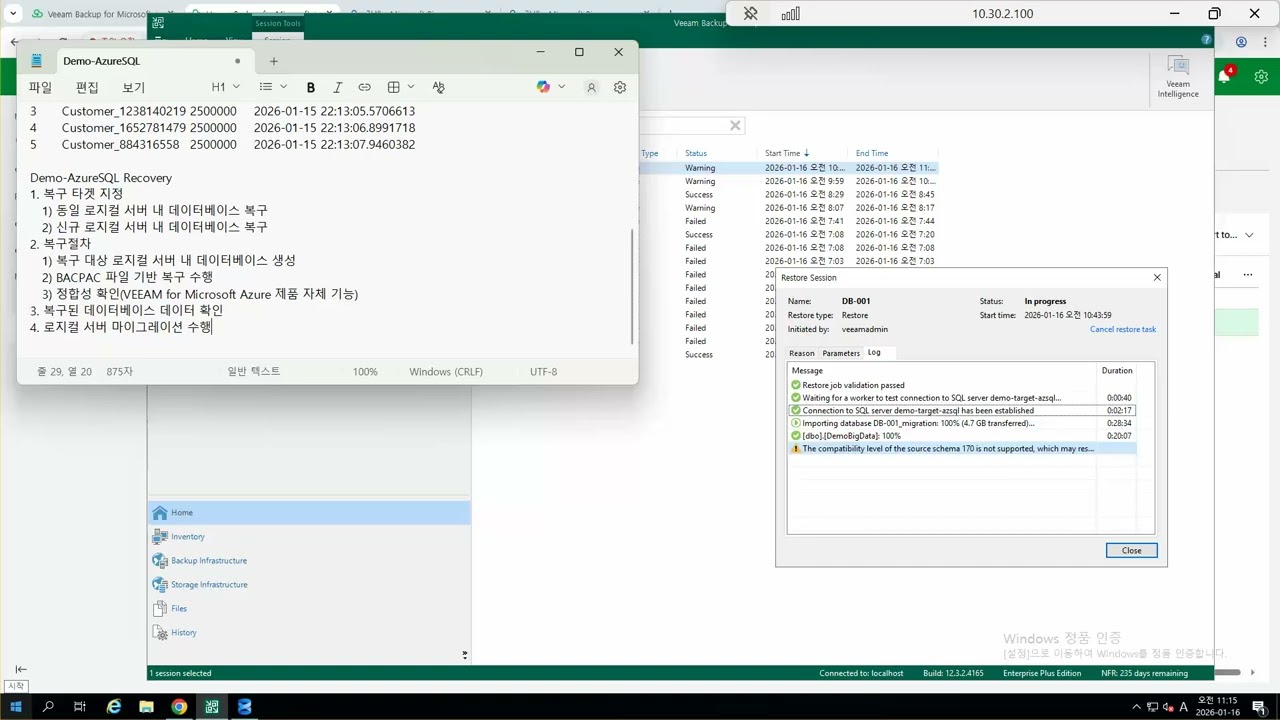Open Notepad settings gear
This screenshot has height=720, width=1280.
pos(620,87)
